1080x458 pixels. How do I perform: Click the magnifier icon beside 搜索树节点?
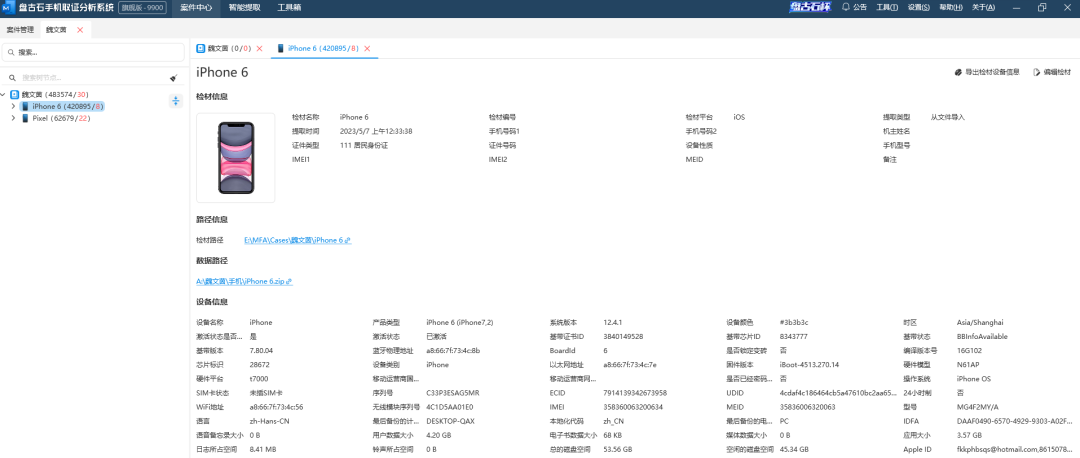(12, 78)
